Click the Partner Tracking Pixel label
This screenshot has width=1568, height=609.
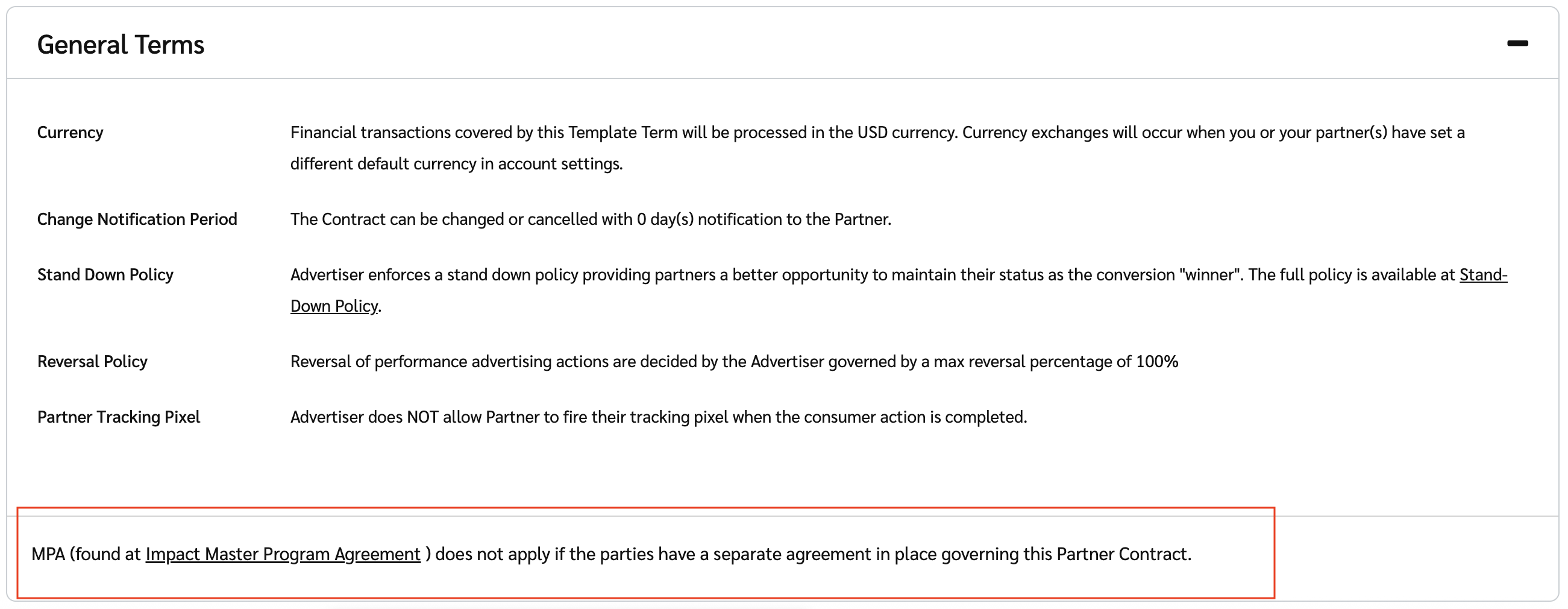coord(118,417)
